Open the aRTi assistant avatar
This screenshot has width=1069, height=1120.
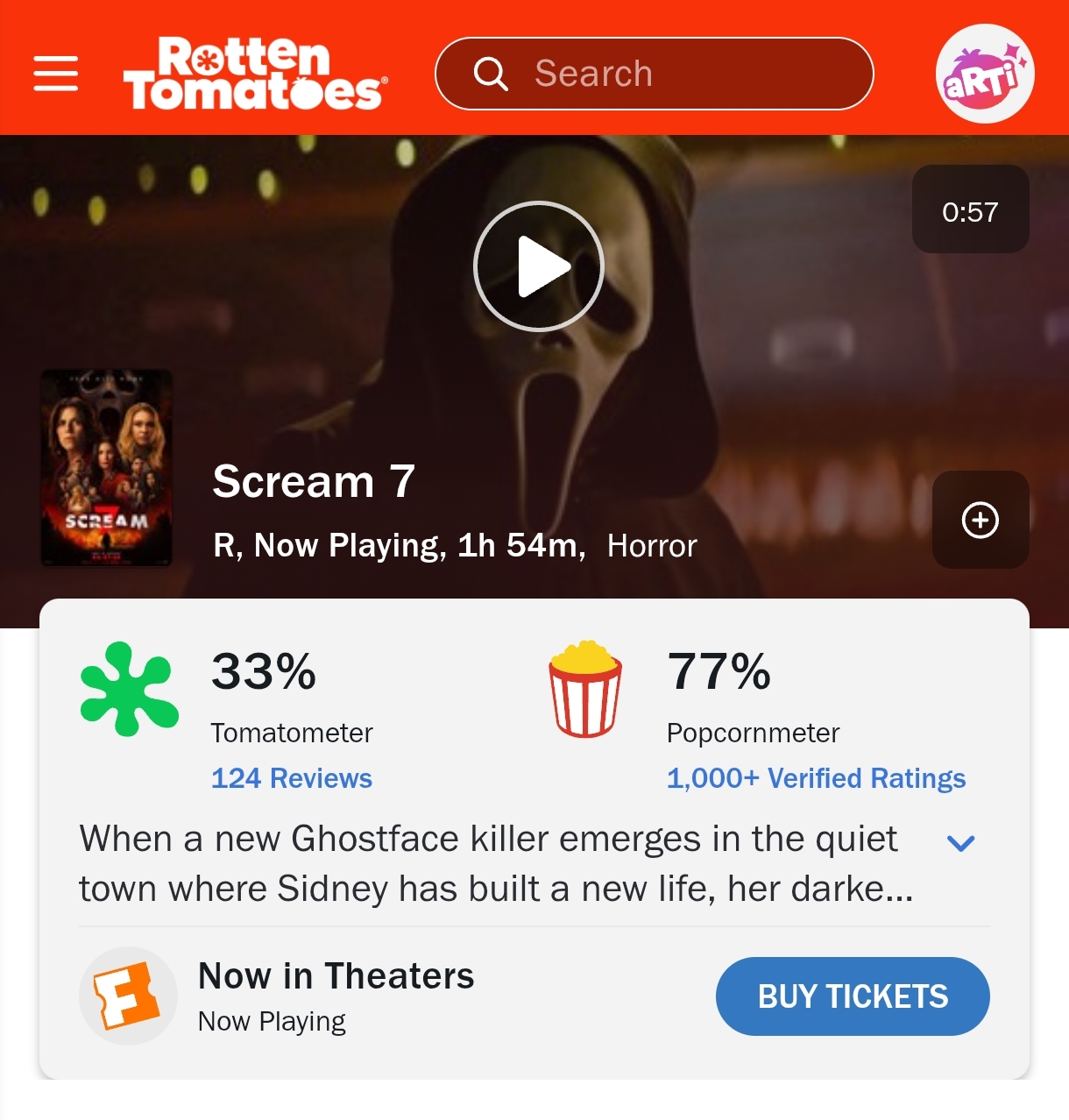(x=985, y=74)
